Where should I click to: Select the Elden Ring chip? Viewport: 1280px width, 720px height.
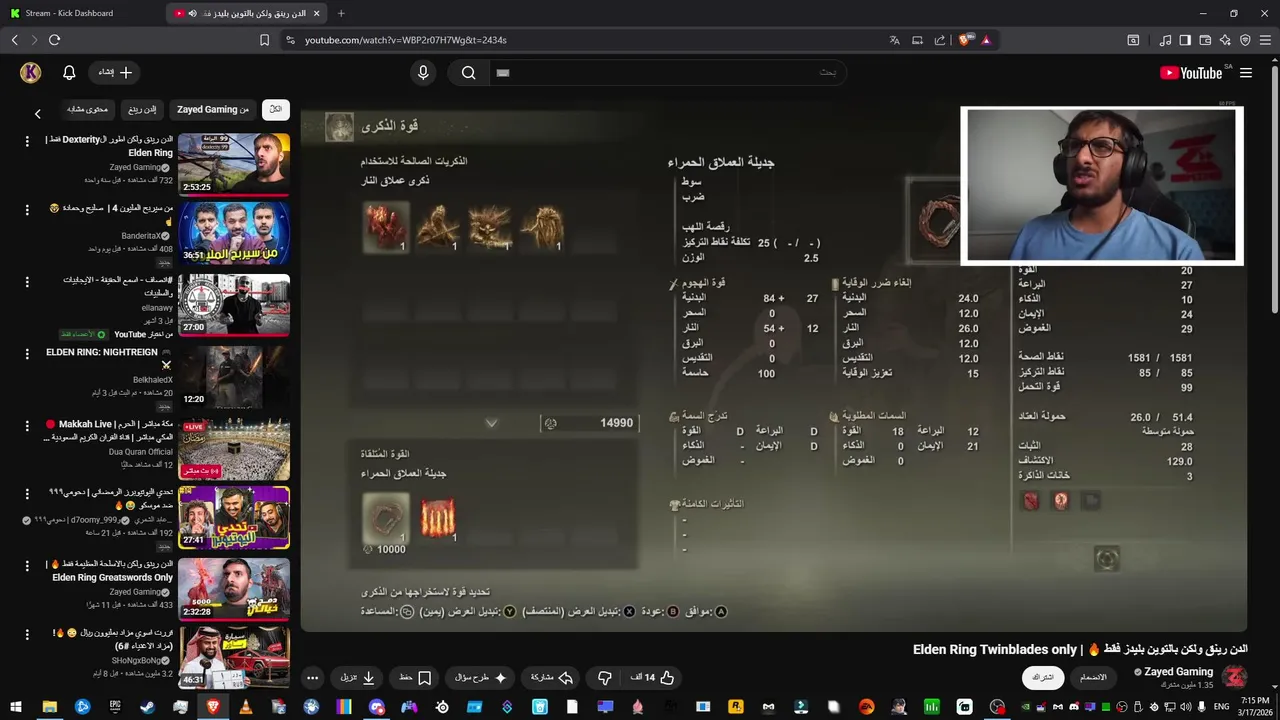(141, 109)
